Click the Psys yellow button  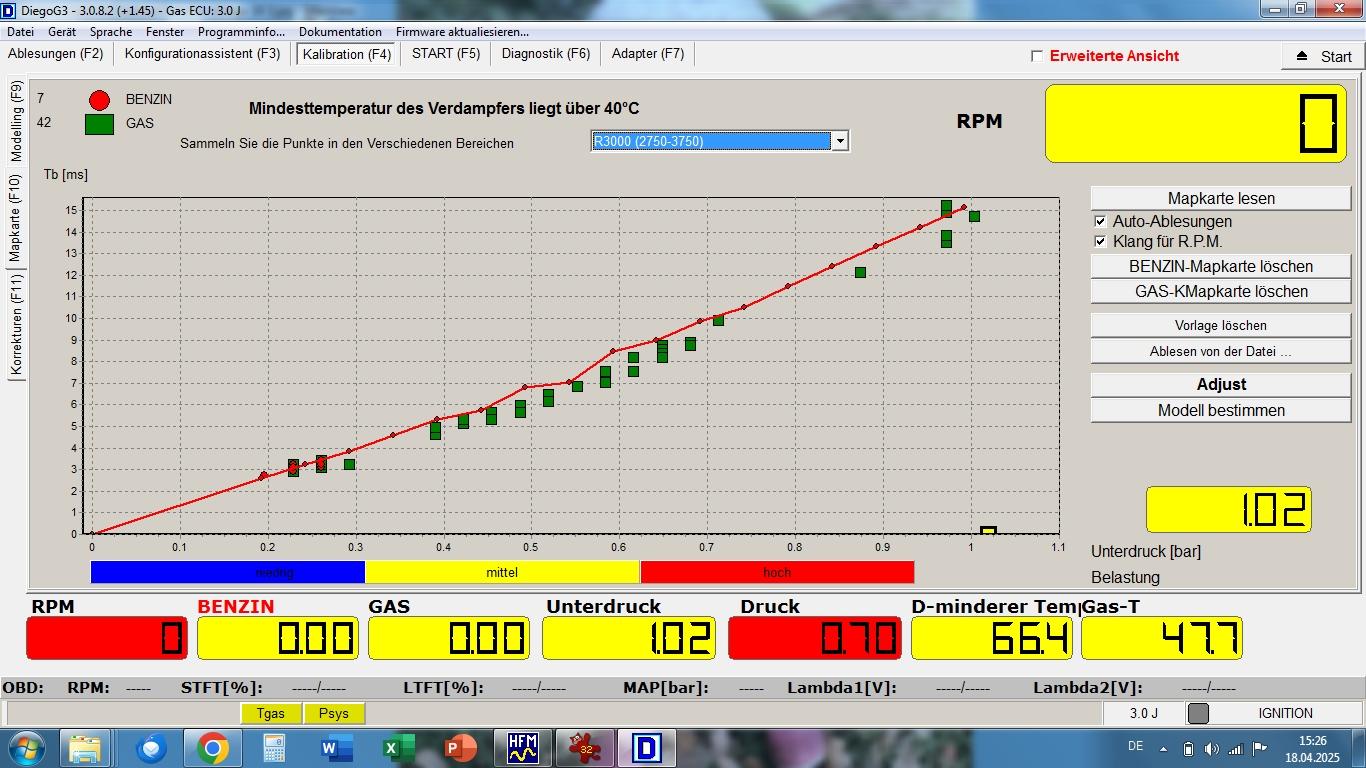coord(334,713)
